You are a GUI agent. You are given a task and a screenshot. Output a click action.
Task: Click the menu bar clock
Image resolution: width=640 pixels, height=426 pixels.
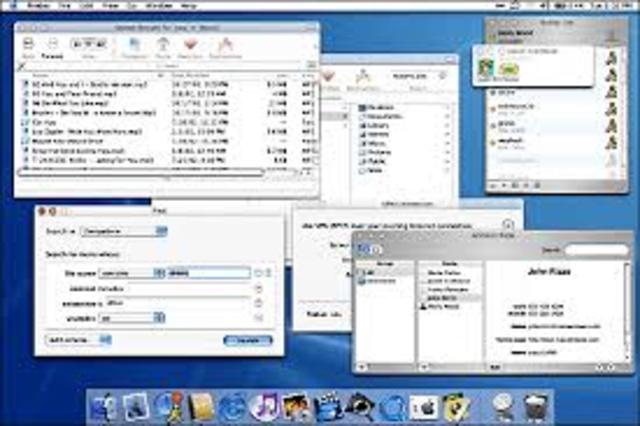612,5
